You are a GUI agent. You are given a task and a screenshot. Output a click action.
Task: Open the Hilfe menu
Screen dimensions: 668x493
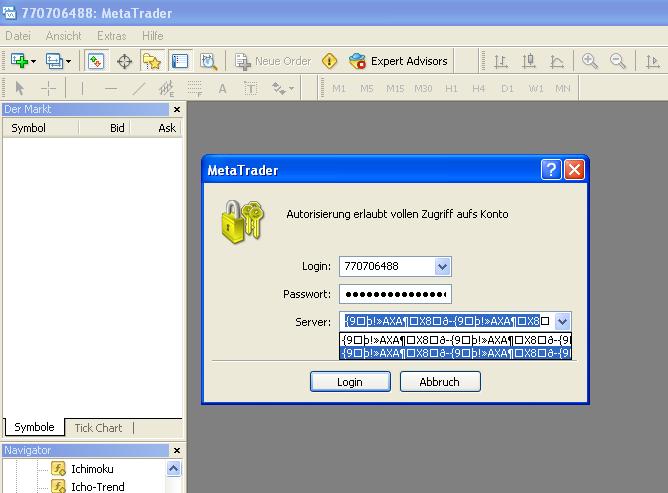tap(153, 36)
